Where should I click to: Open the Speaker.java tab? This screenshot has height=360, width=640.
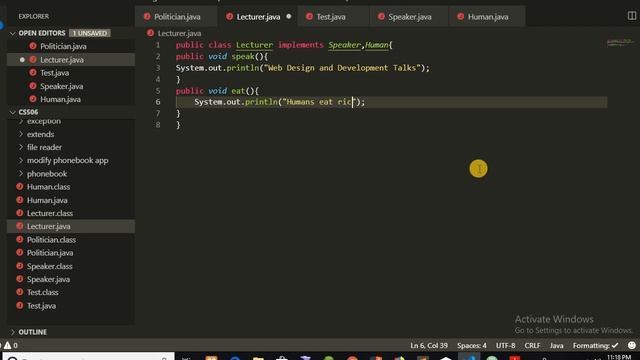point(409,17)
